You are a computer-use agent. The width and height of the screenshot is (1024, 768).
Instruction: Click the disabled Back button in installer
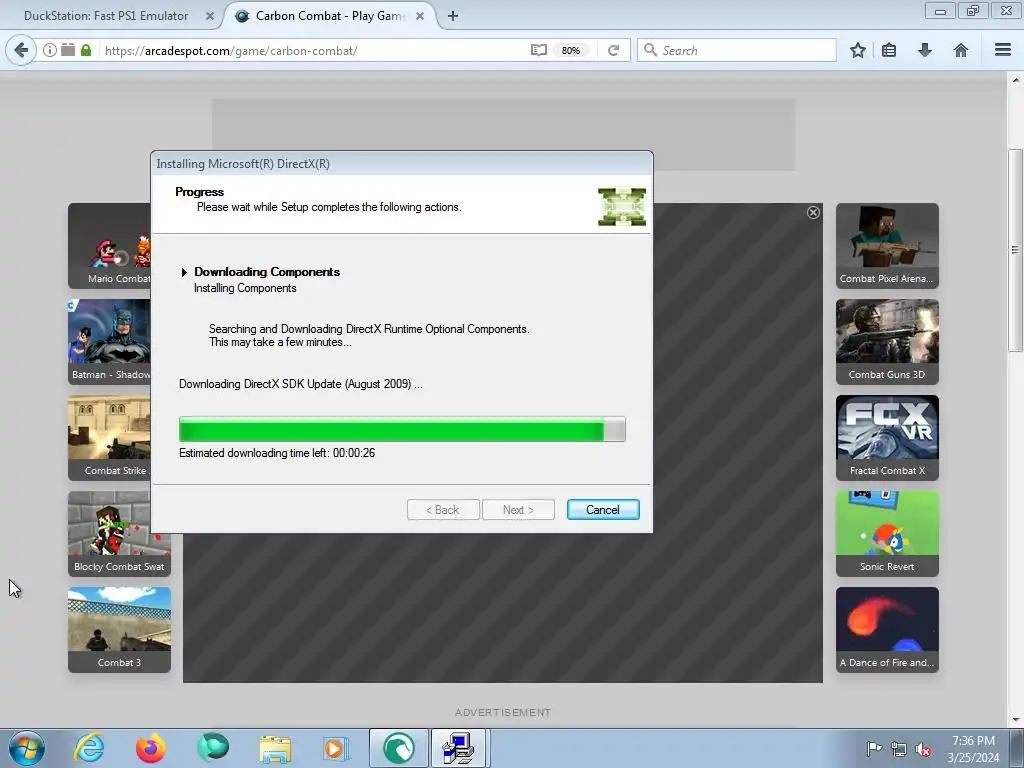pos(443,509)
